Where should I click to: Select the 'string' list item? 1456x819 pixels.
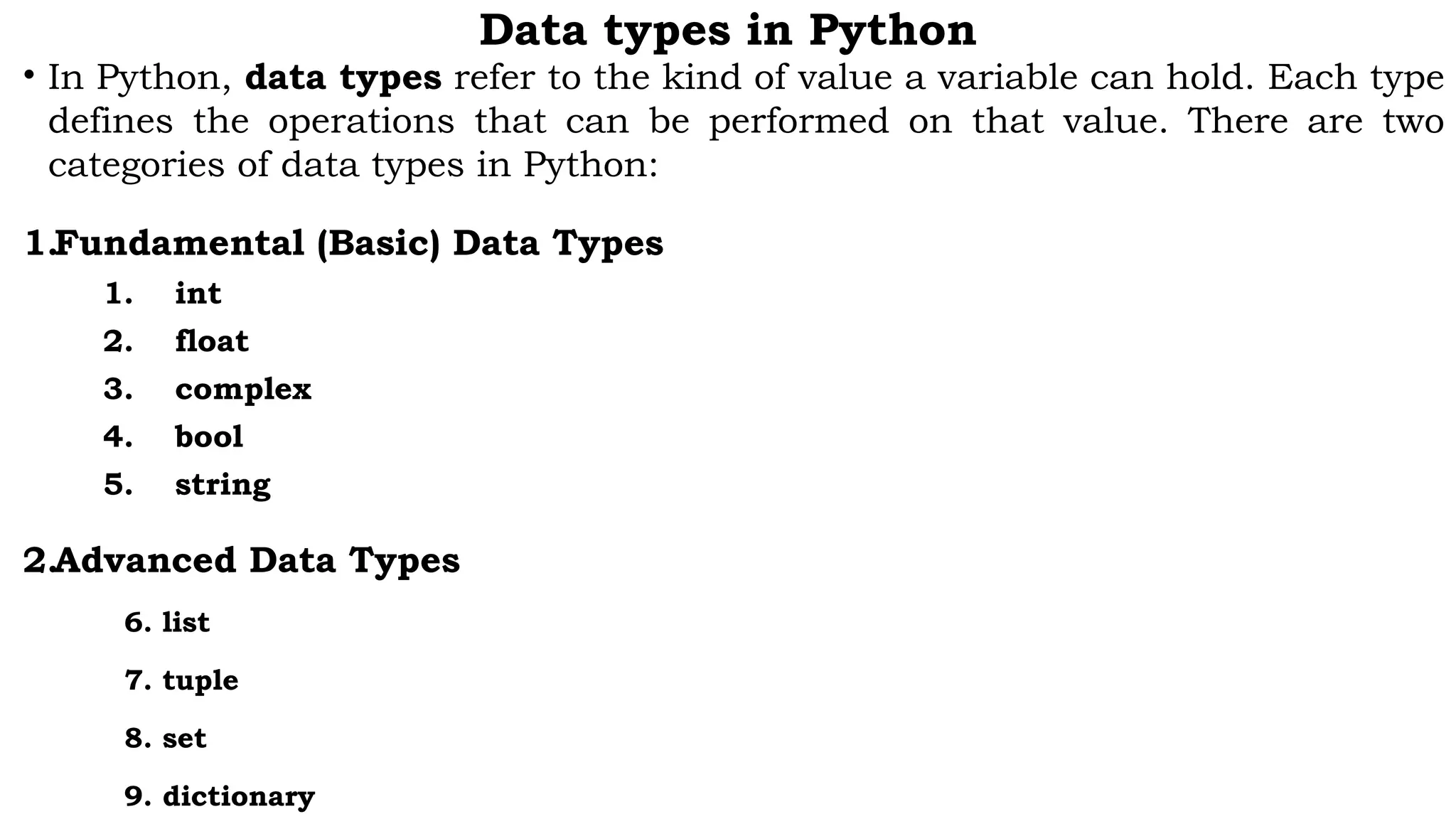click(223, 485)
